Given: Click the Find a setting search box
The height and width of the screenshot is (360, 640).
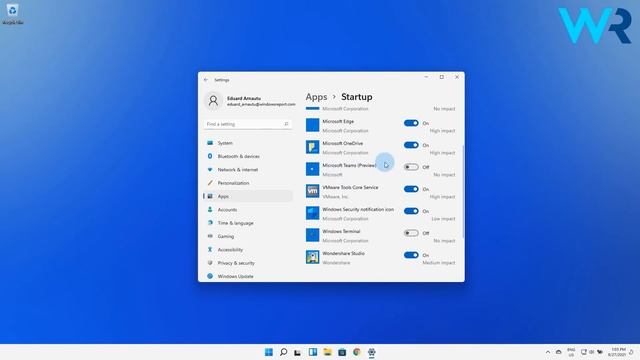Looking at the screenshot, I should pyautogui.click(x=247, y=124).
